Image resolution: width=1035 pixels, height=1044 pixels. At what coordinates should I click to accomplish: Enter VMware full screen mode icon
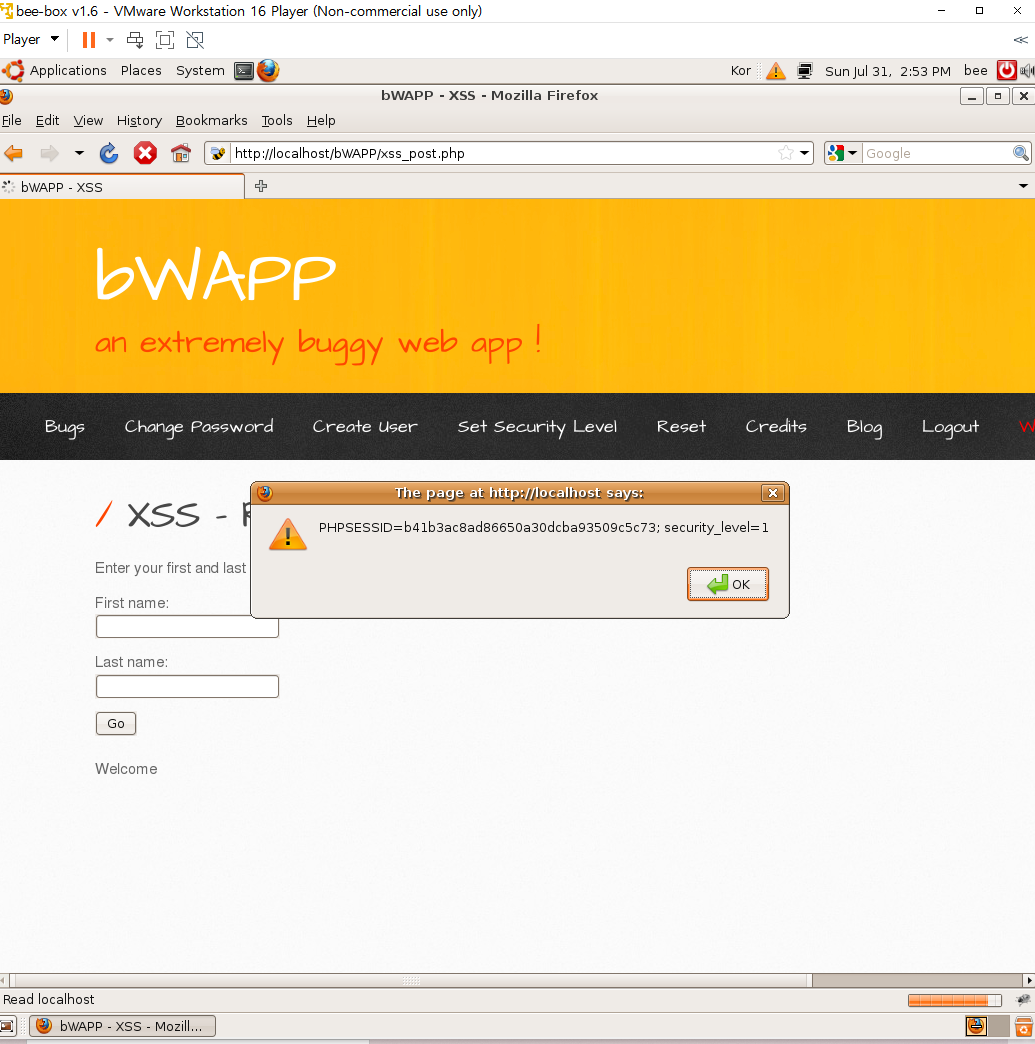tap(165, 40)
